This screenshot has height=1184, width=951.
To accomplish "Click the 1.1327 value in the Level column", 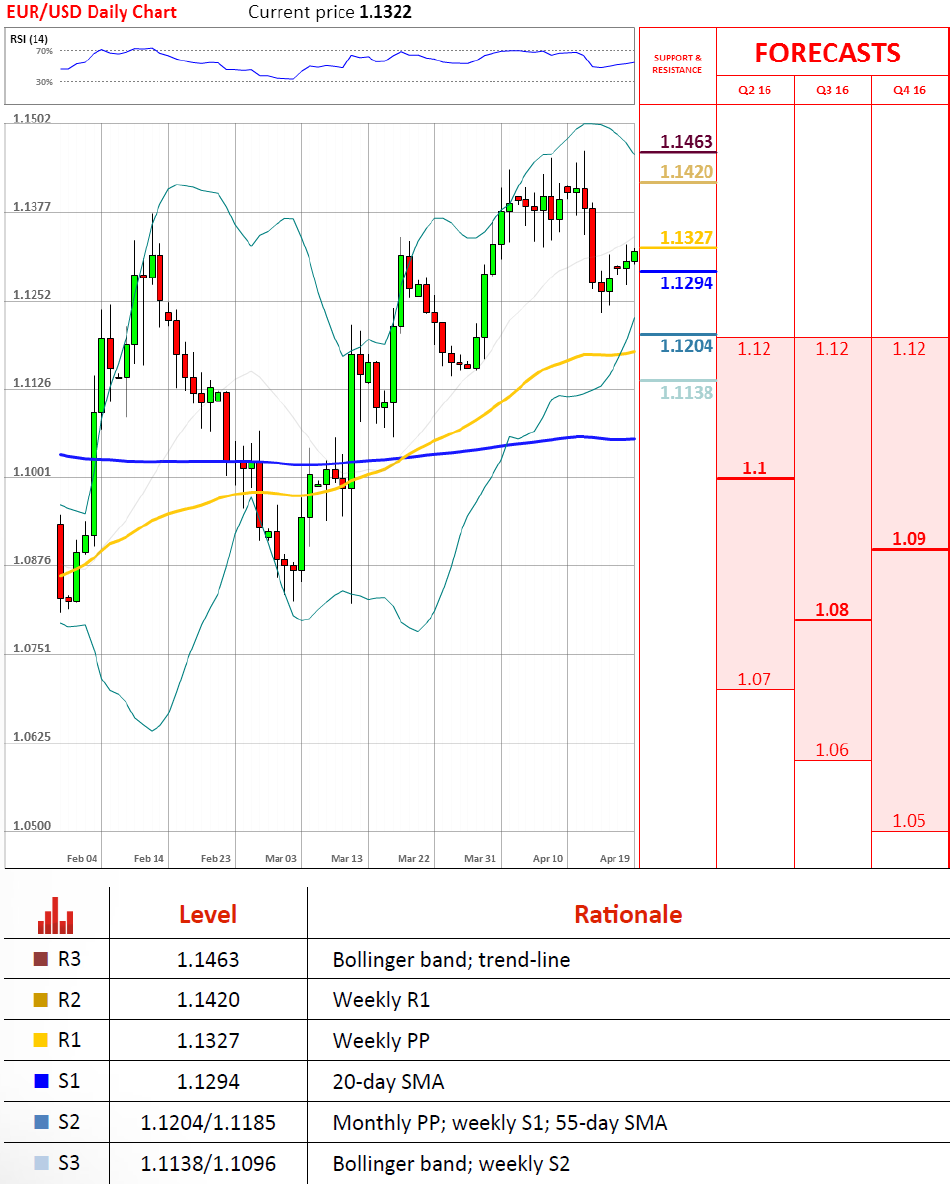I will [208, 1041].
